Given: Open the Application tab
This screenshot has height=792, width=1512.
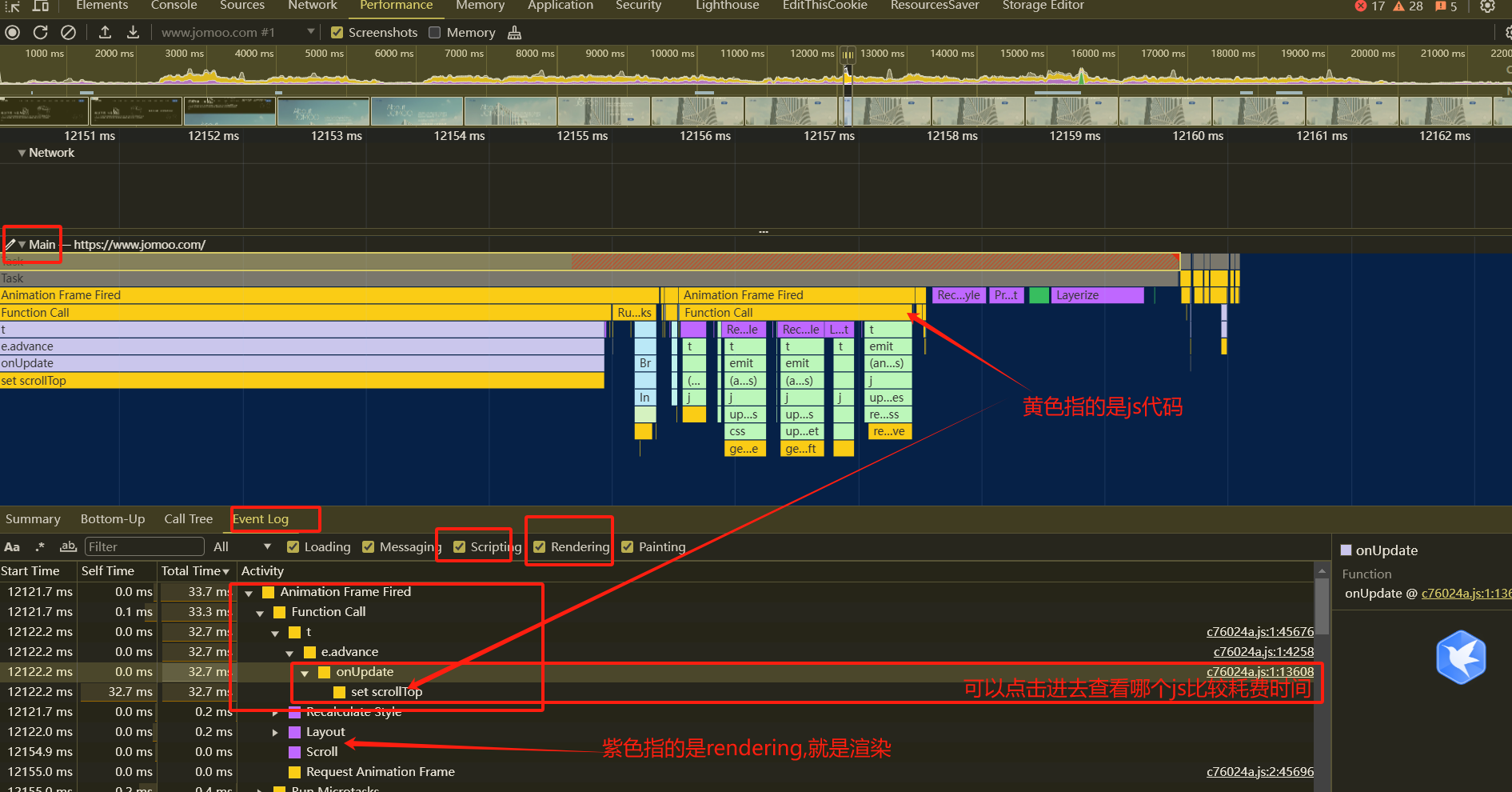Looking at the screenshot, I should [561, 6].
